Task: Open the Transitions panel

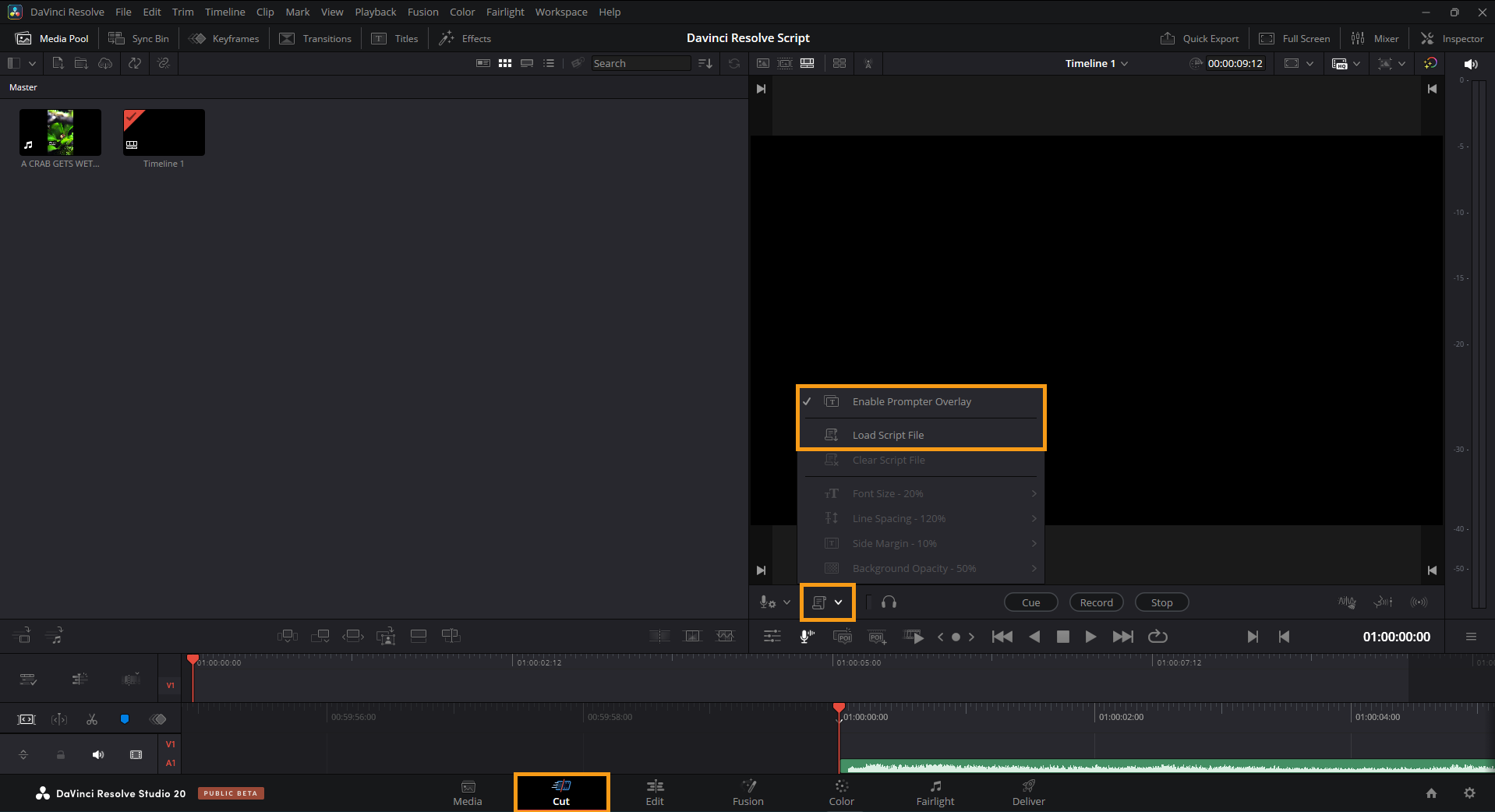Action: [316, 38]
